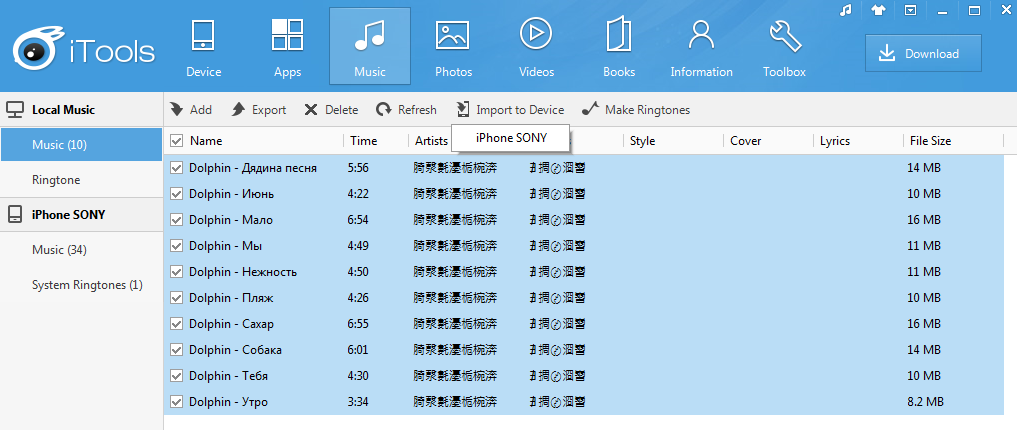Go to the Photos section
The image size is (1017, 430).
453,47
